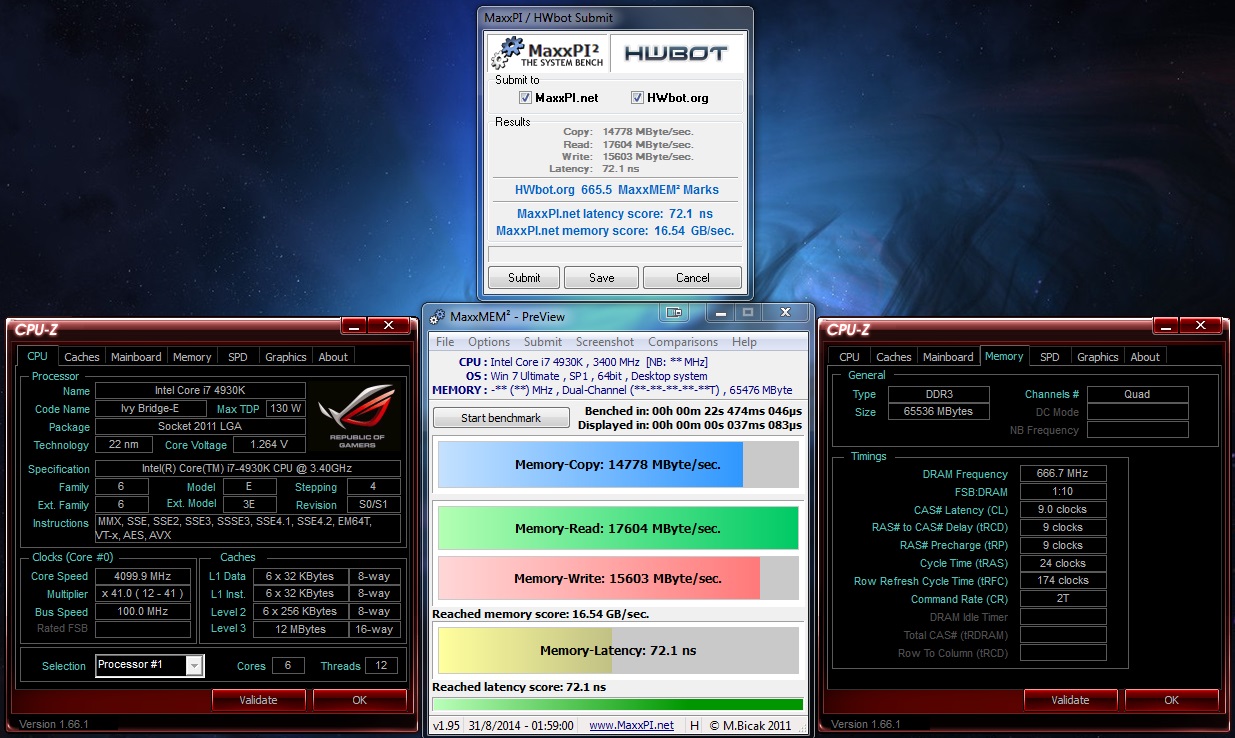Screen dimensions: 1235x738
Task: Switch to Mainboard tab in left CPU-Z window
Action: click(x=136, y=357)
